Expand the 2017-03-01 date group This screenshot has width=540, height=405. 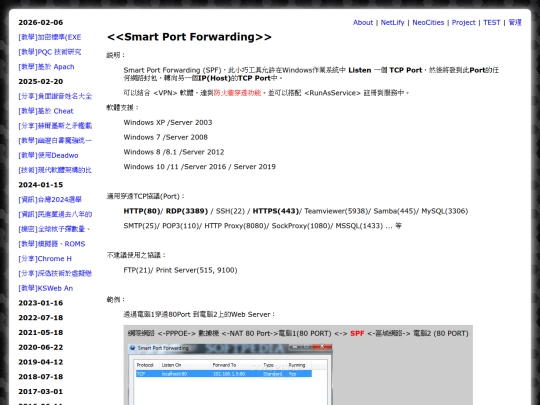pos(41,392)
